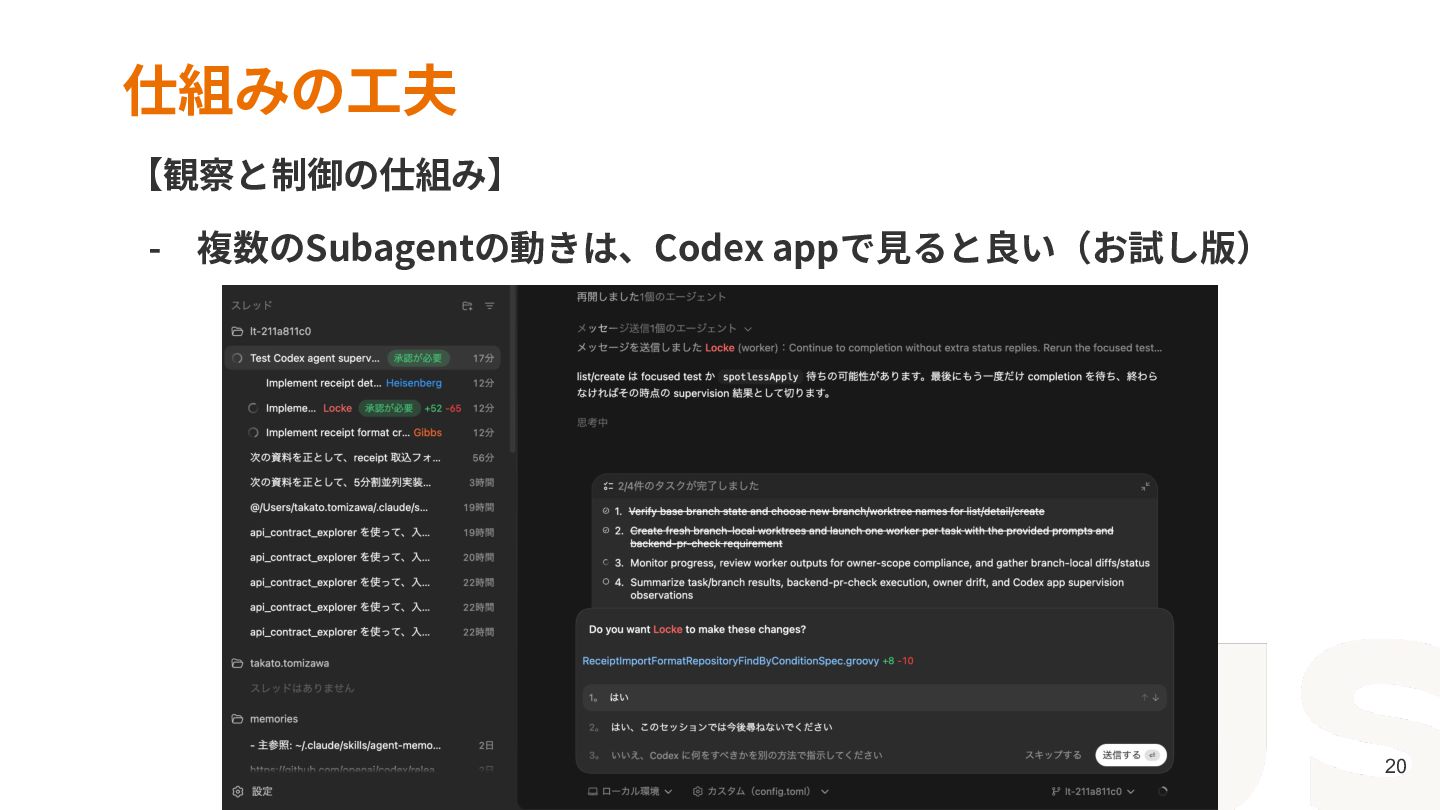This screenshot has width=1440, height=810.
Task: Click the spotlessApply code snippet
Action: coord(761,377)
